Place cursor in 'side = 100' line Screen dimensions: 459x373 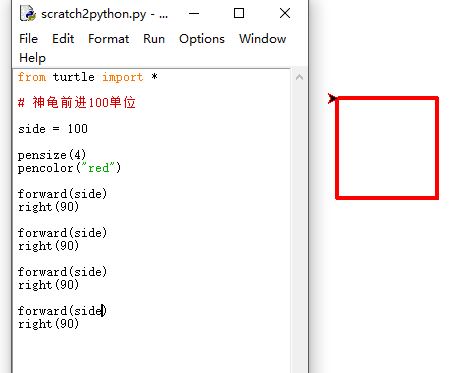point(53,129)
